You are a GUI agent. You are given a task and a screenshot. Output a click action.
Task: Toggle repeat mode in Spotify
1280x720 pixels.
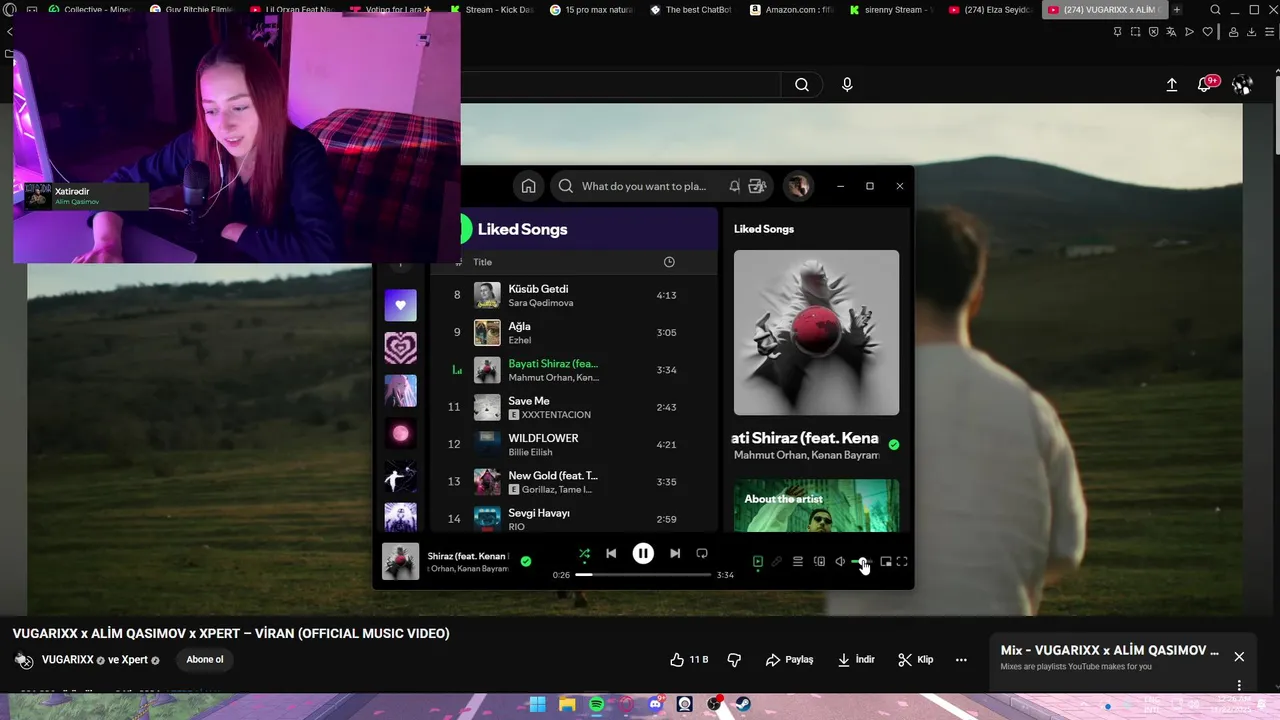pos(702,553)
